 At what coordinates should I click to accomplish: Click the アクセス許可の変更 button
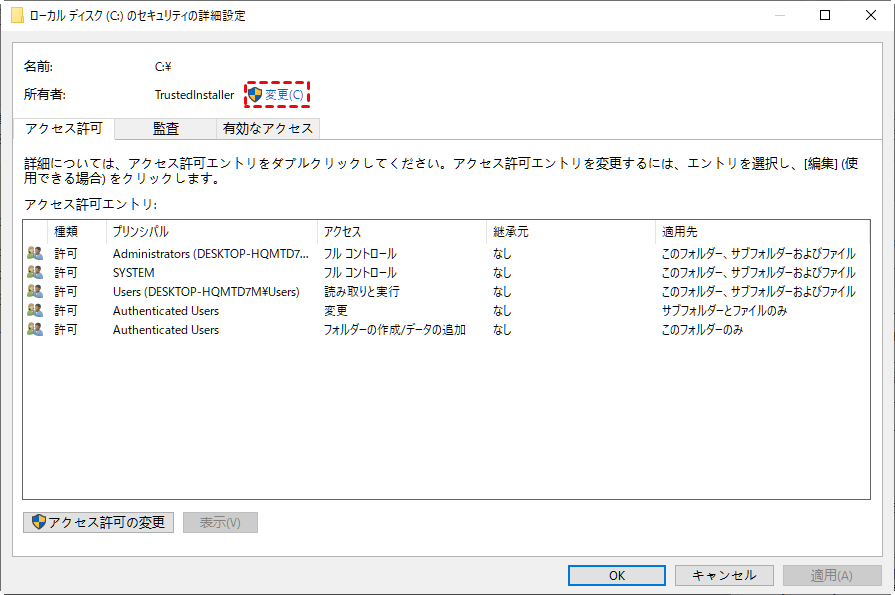pos(98,522)
